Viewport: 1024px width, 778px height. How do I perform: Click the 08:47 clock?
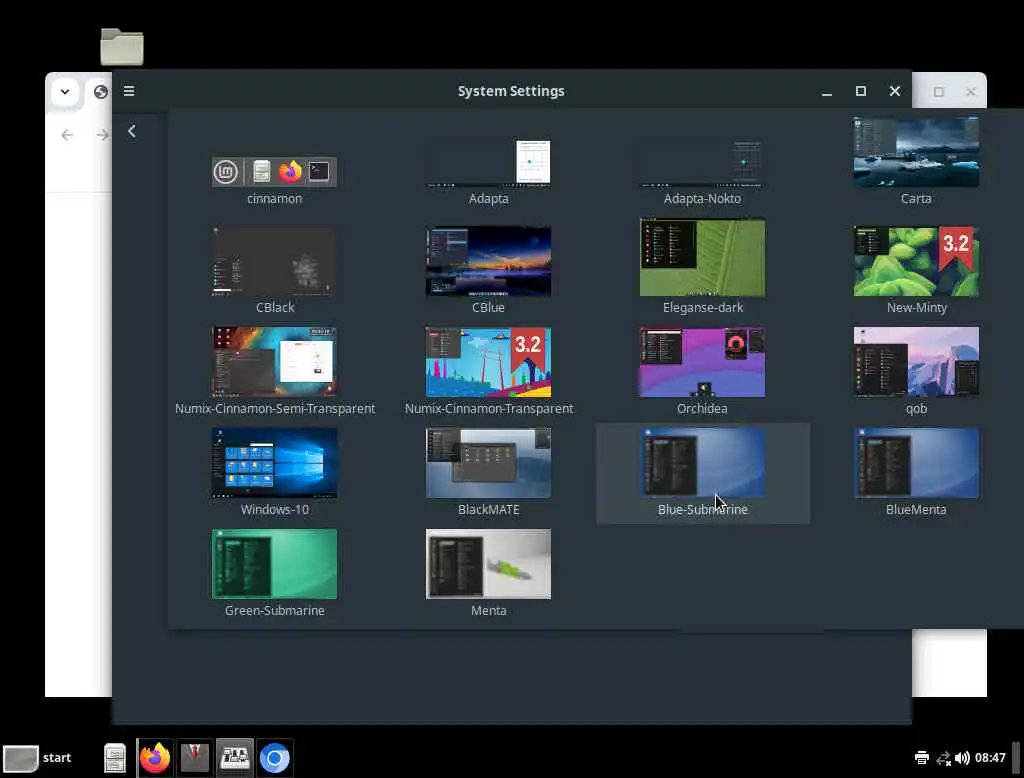(990, 758)
